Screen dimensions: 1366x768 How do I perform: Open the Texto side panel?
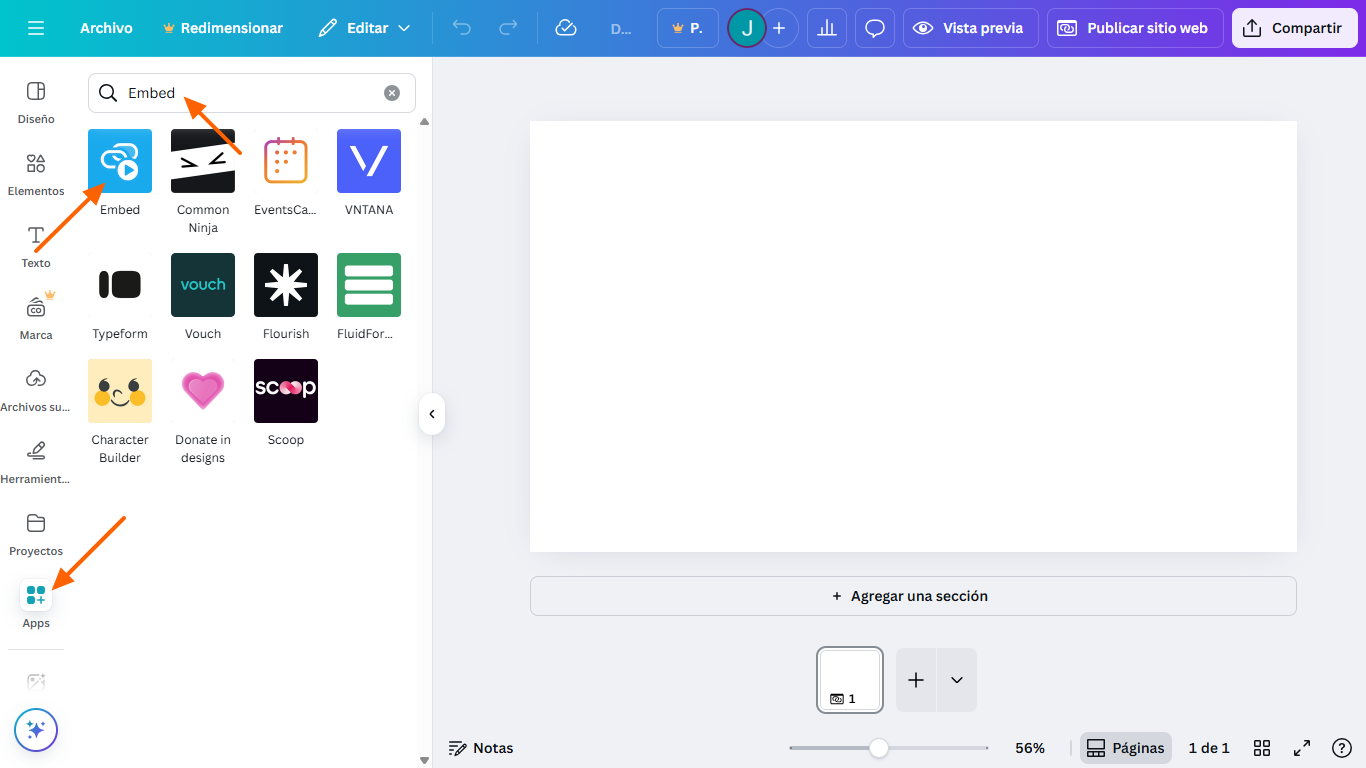pyautogui.click(x=36, y=247)
